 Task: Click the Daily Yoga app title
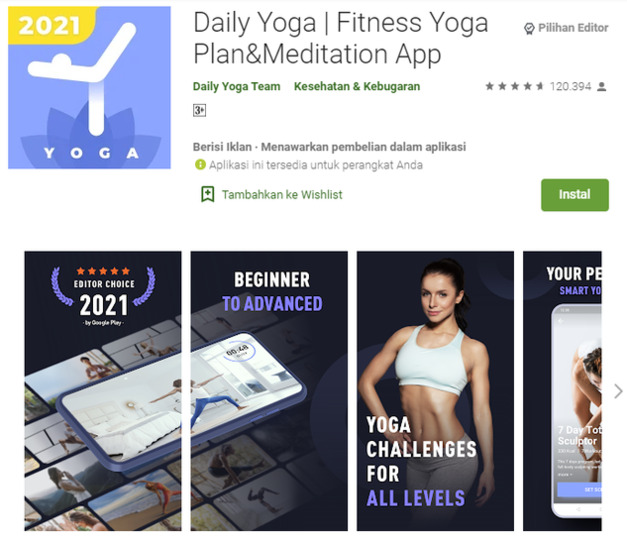pyautogui.click(x=341, y=38)
